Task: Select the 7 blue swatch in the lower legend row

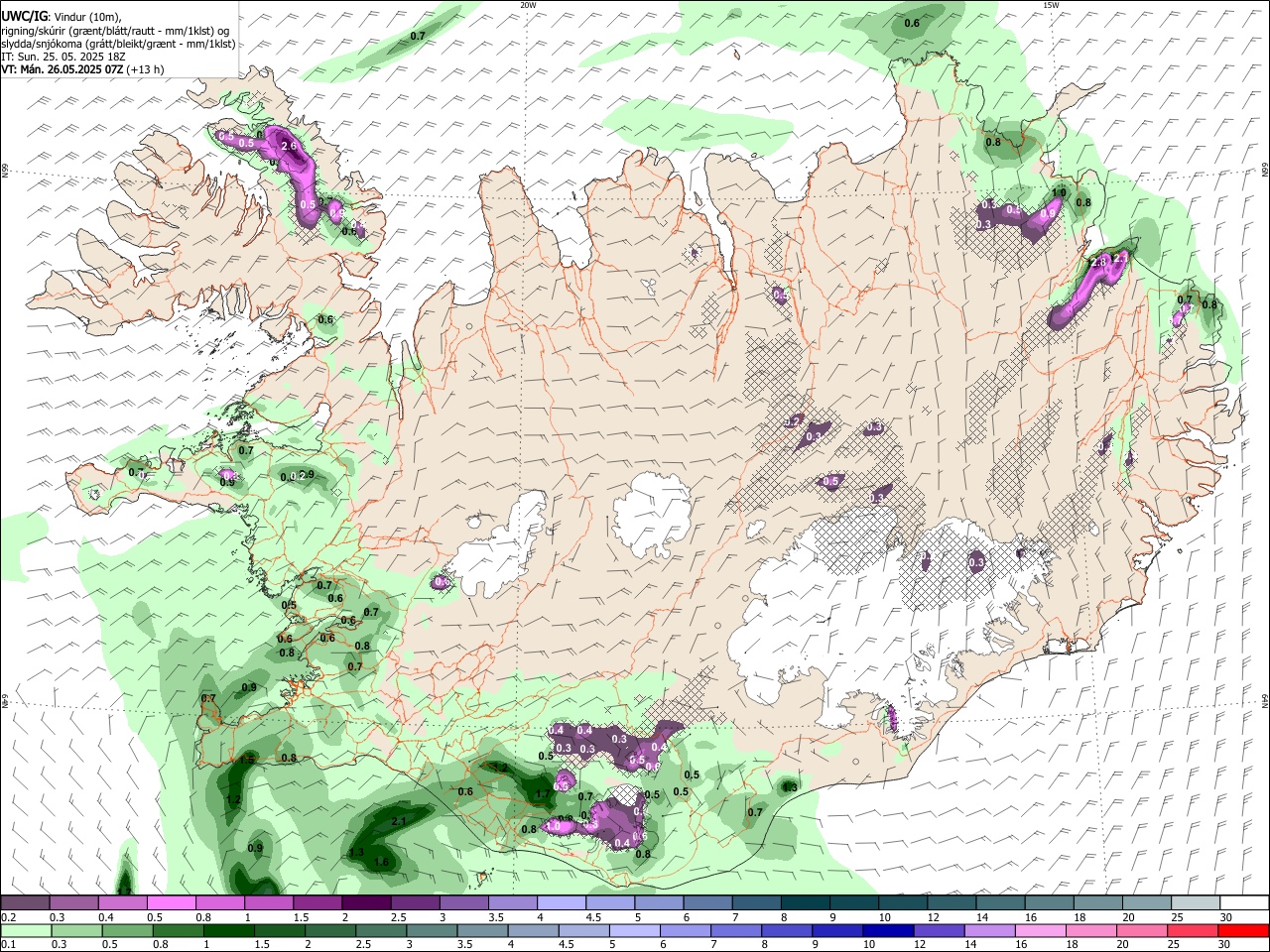Action: [x=735, y=930]
